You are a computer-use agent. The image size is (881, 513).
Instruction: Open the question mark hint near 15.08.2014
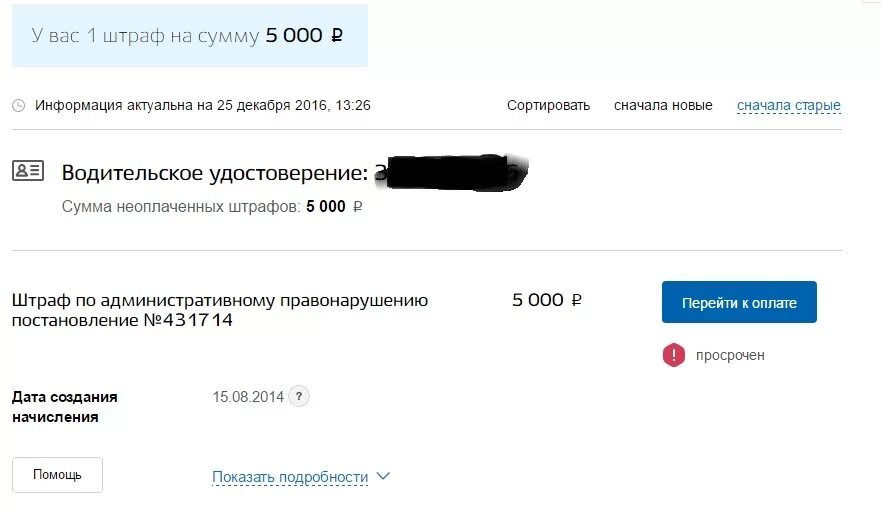pyautogui.click(x=299, y=396)
